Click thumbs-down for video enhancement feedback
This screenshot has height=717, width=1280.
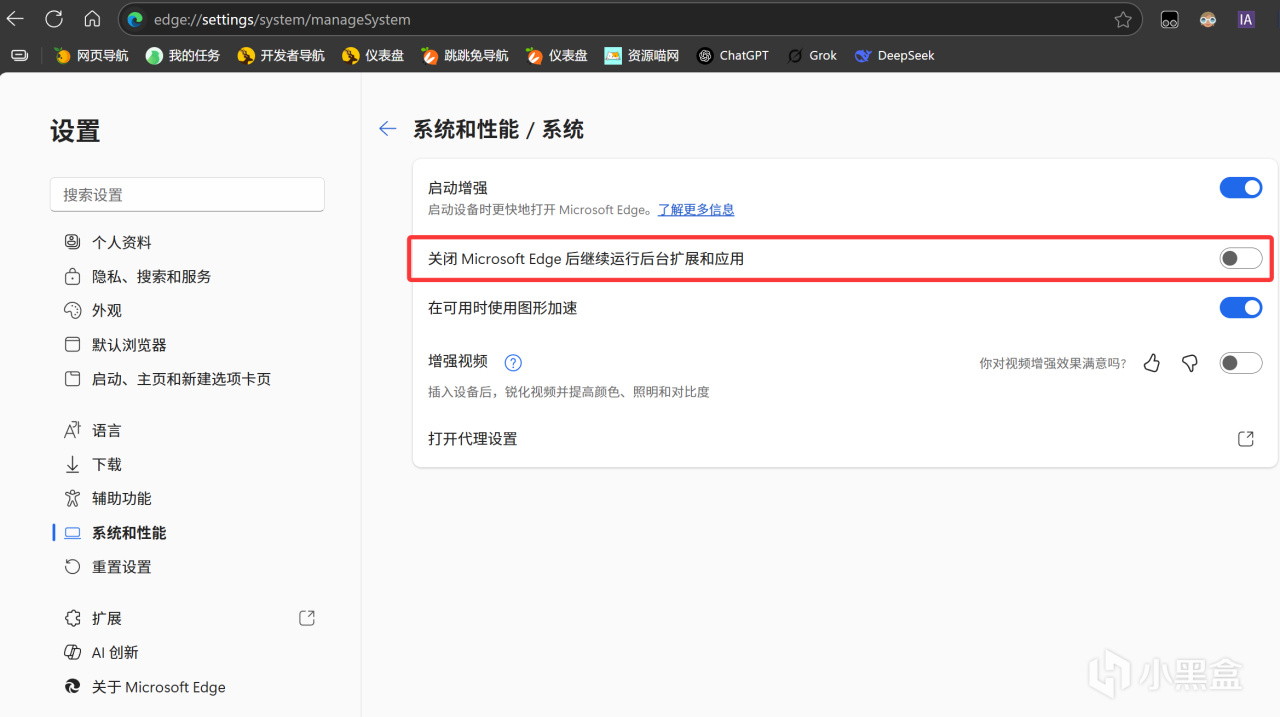coord(1190,363)
